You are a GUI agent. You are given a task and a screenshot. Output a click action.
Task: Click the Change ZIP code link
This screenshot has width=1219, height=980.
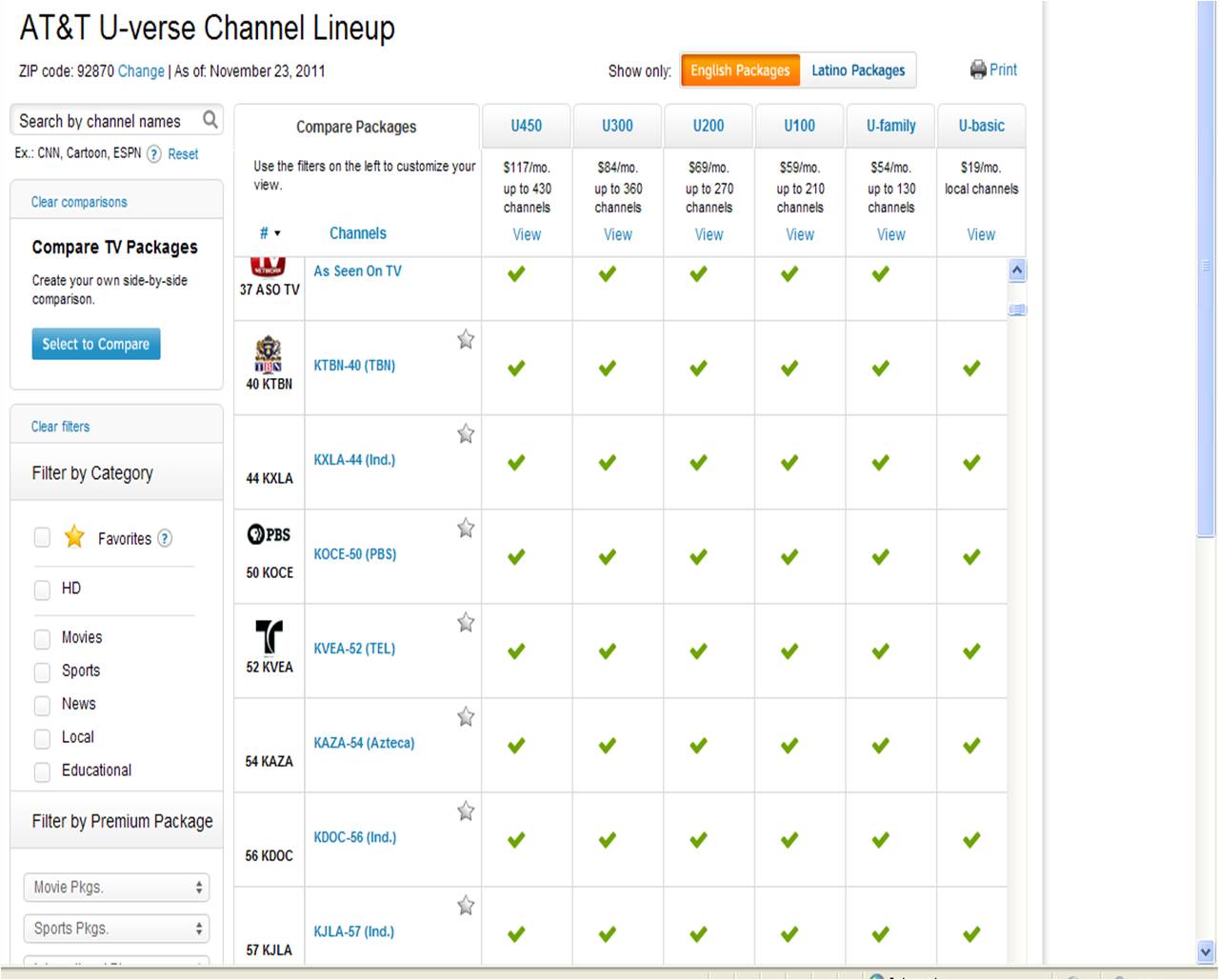[141, 71]
